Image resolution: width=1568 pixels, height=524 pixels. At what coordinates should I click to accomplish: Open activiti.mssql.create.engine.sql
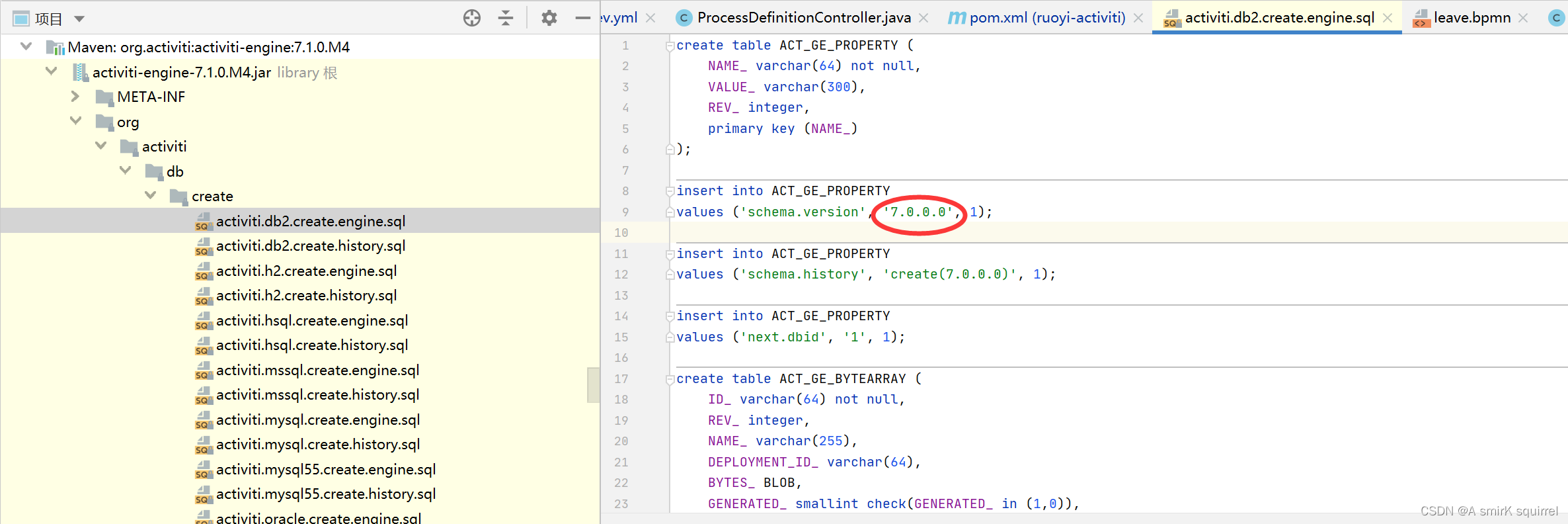[x=318, y=370]
